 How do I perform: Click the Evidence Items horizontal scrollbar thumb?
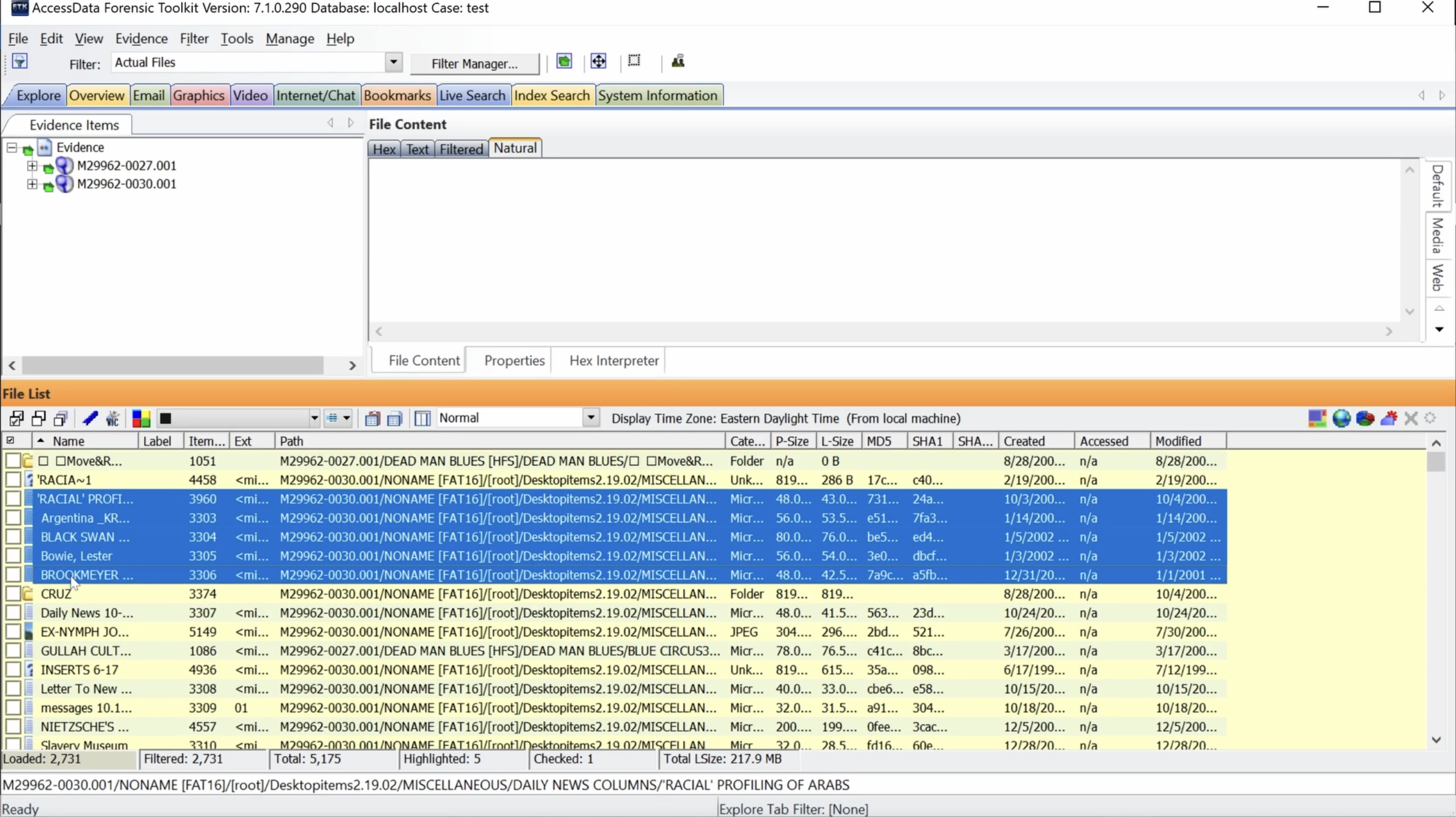click(172, 365)
